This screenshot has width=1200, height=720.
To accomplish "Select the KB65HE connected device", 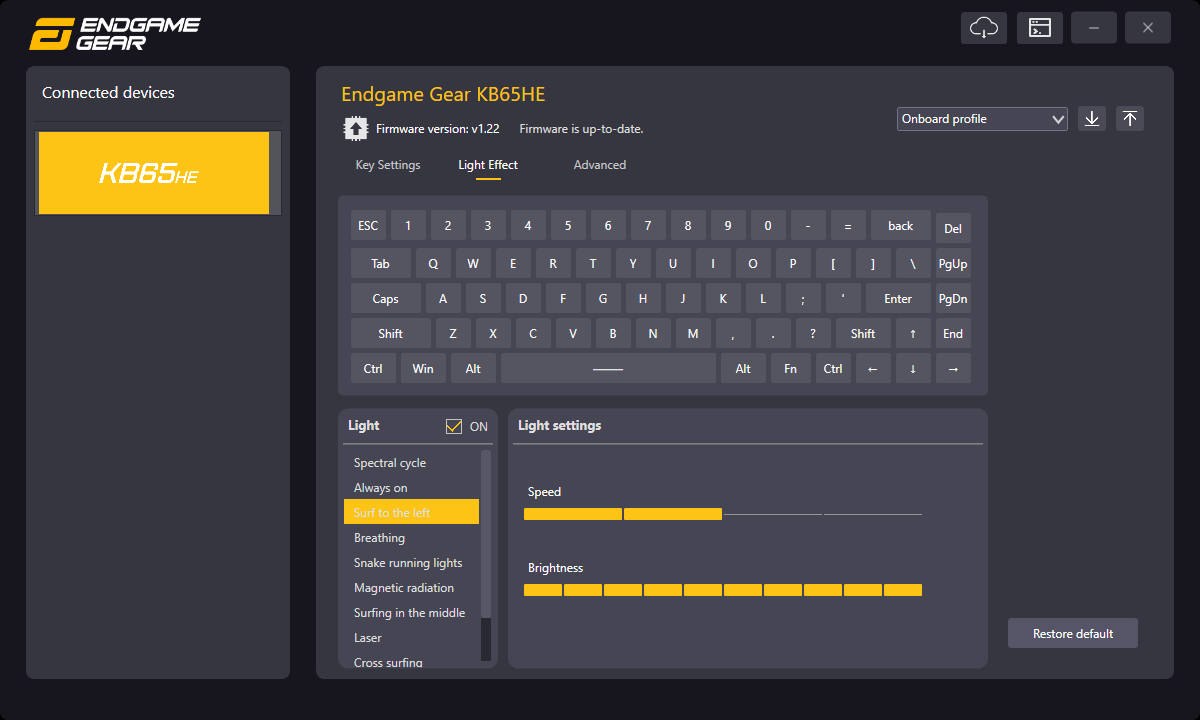I will pyautogui.click(x=154, y=173).
